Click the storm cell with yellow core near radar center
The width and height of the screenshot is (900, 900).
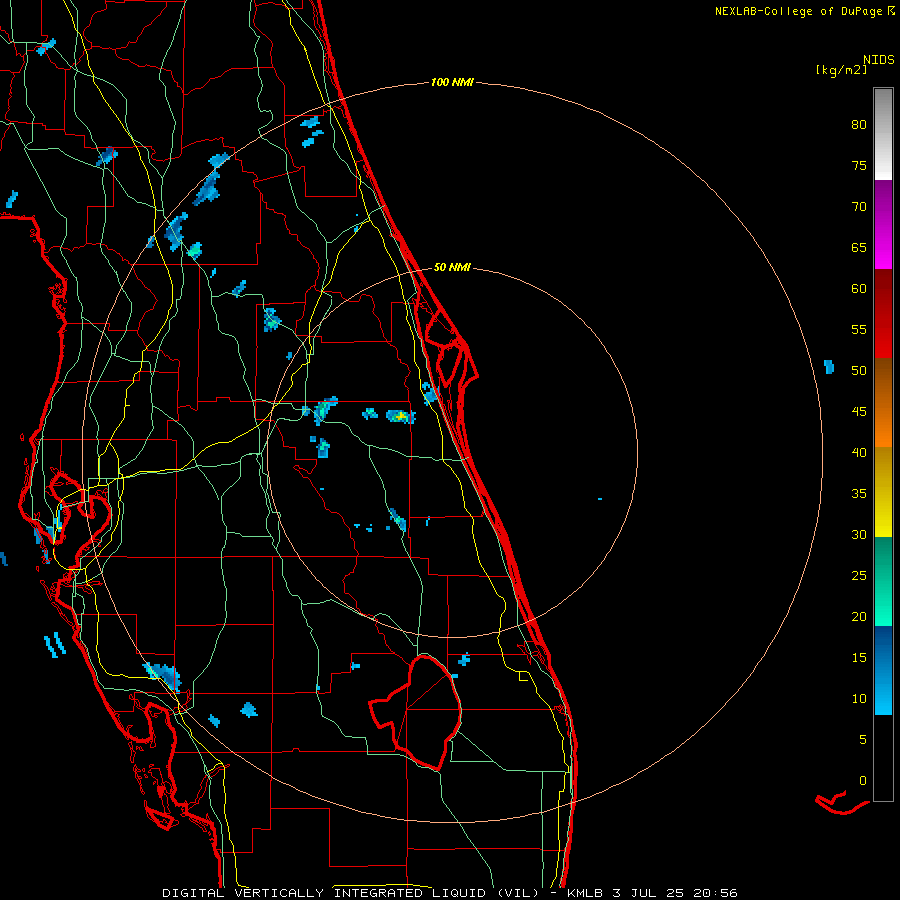point(401,416)
